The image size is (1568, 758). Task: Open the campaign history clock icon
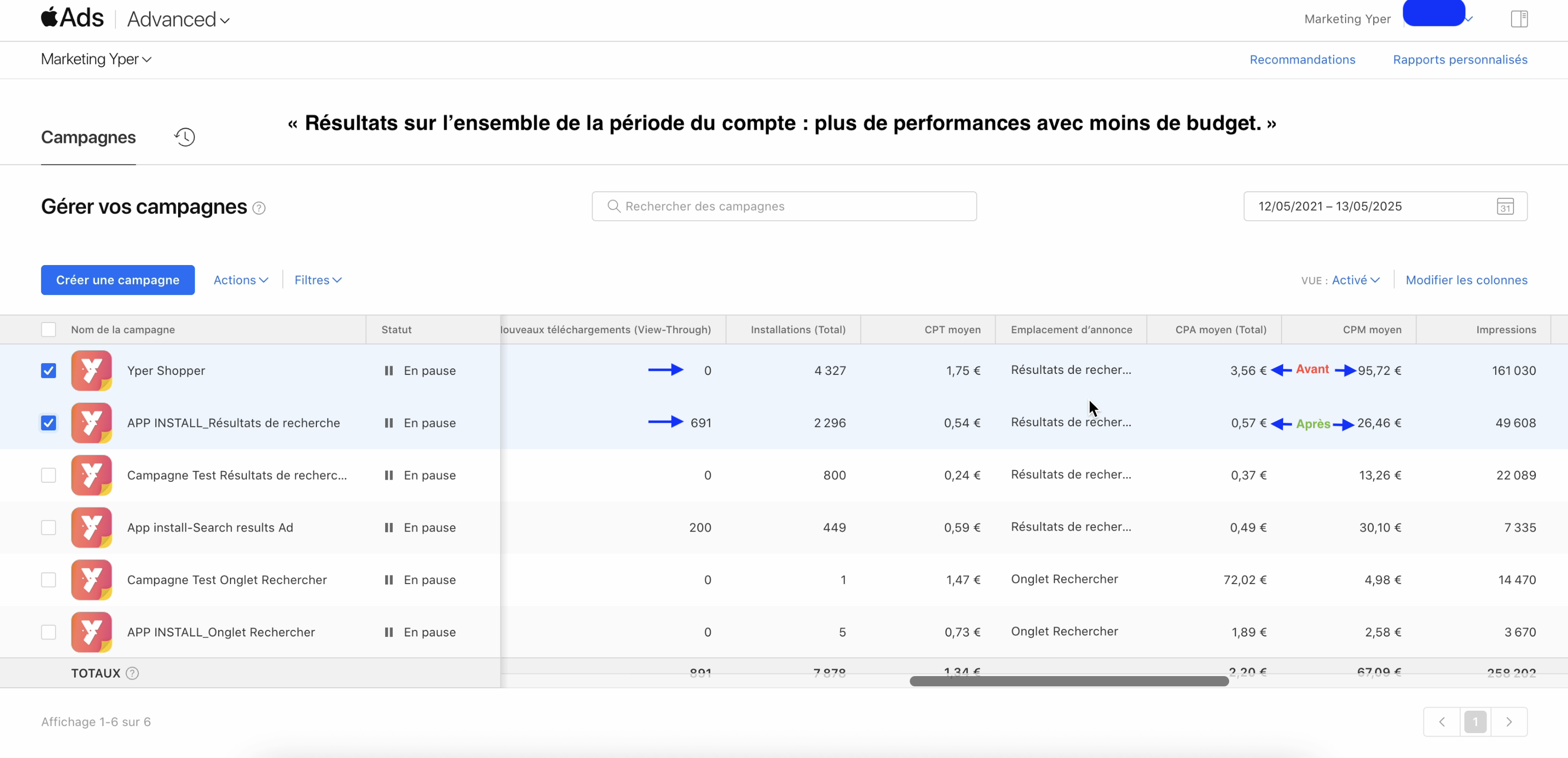(x=185, y=137)
